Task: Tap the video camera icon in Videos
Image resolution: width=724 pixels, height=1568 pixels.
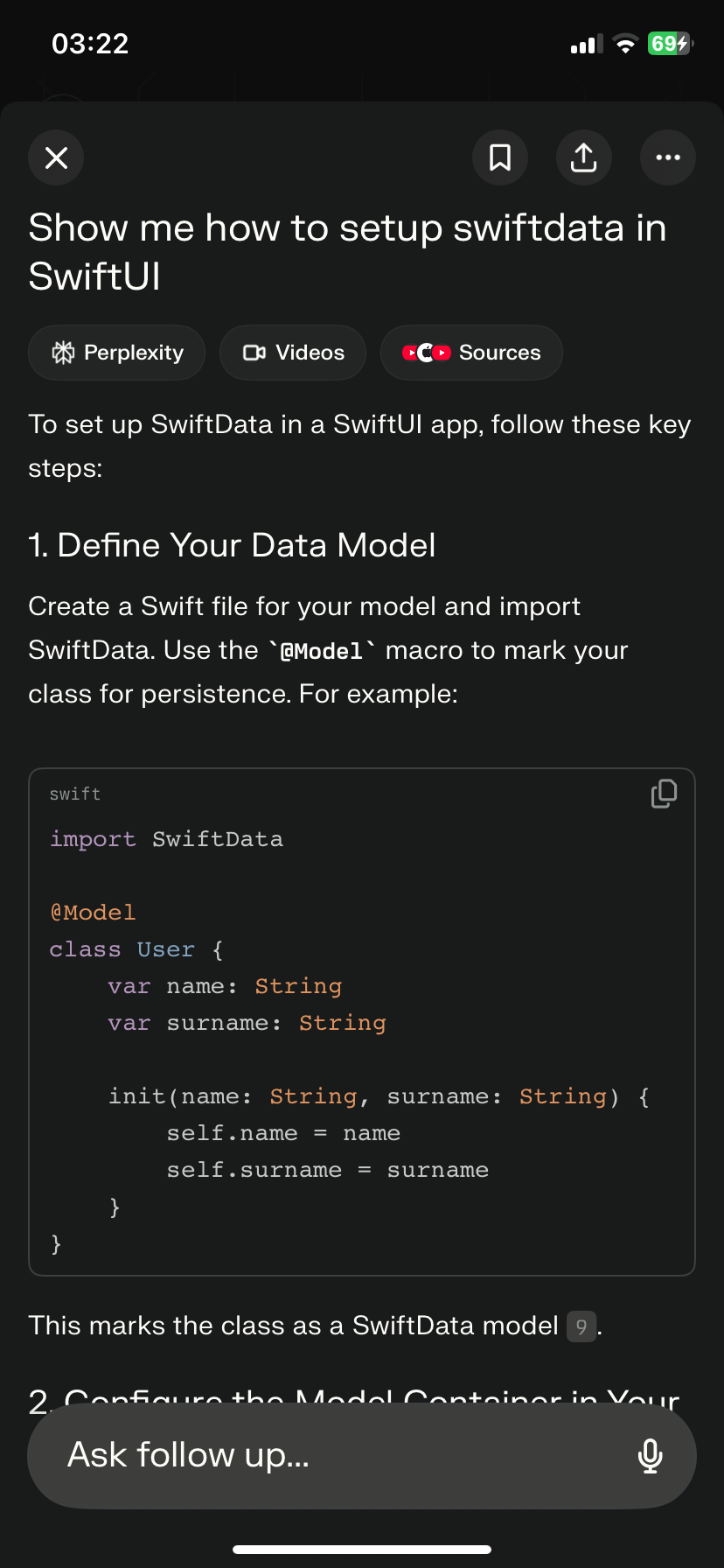Action: pyautogui.click(x=254, y=353)
